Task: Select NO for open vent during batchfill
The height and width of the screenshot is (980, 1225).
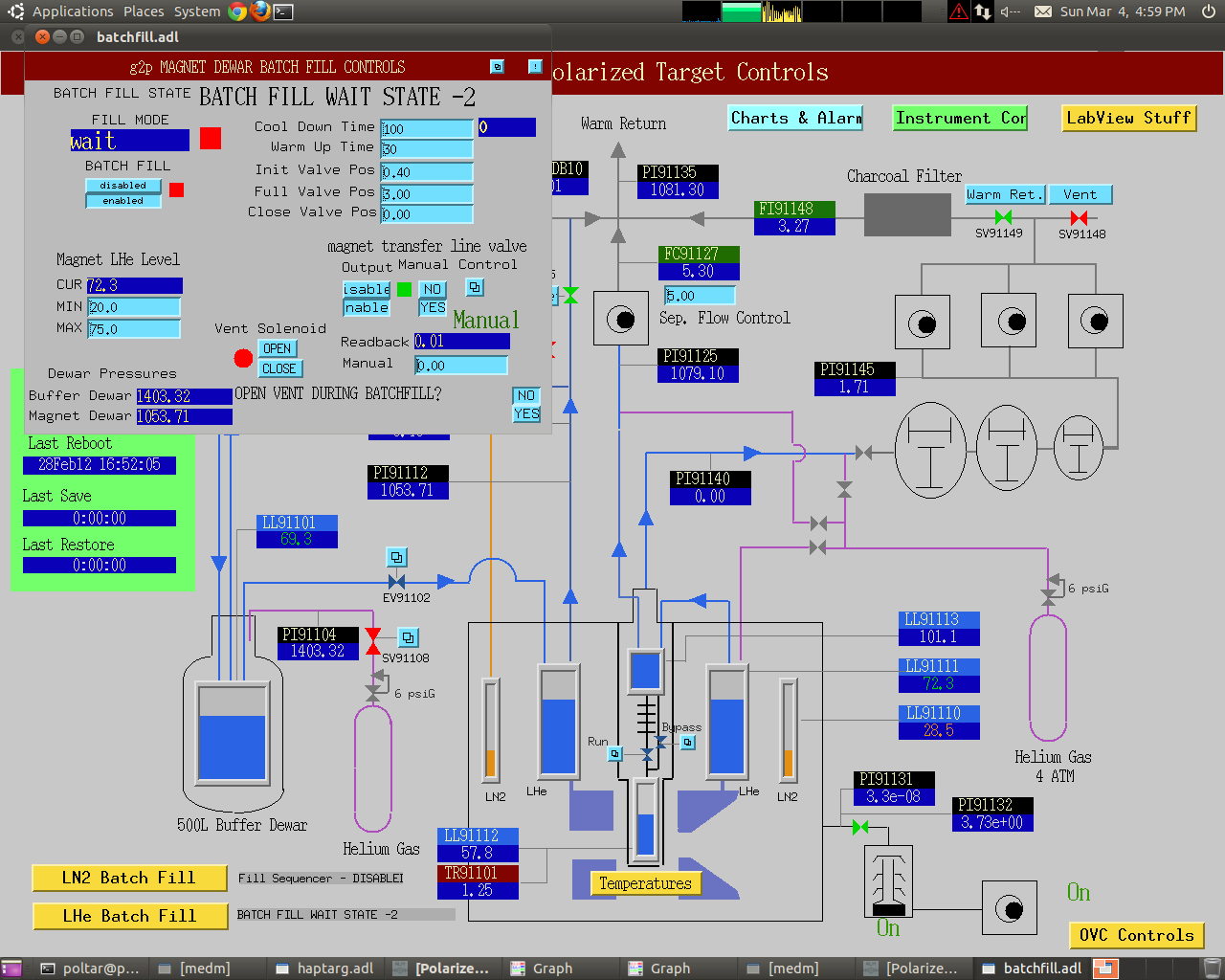Action: pyautogui.click(x=526, y=395)
